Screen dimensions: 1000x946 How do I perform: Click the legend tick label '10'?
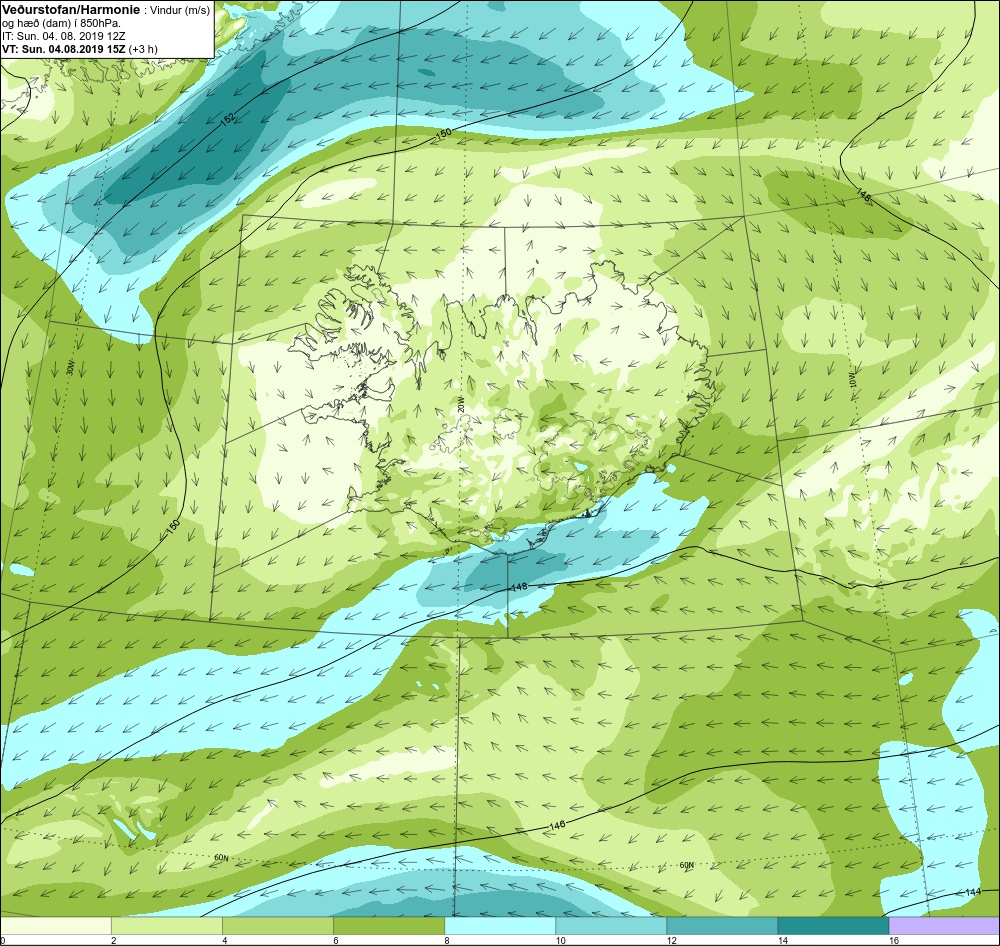559,940
